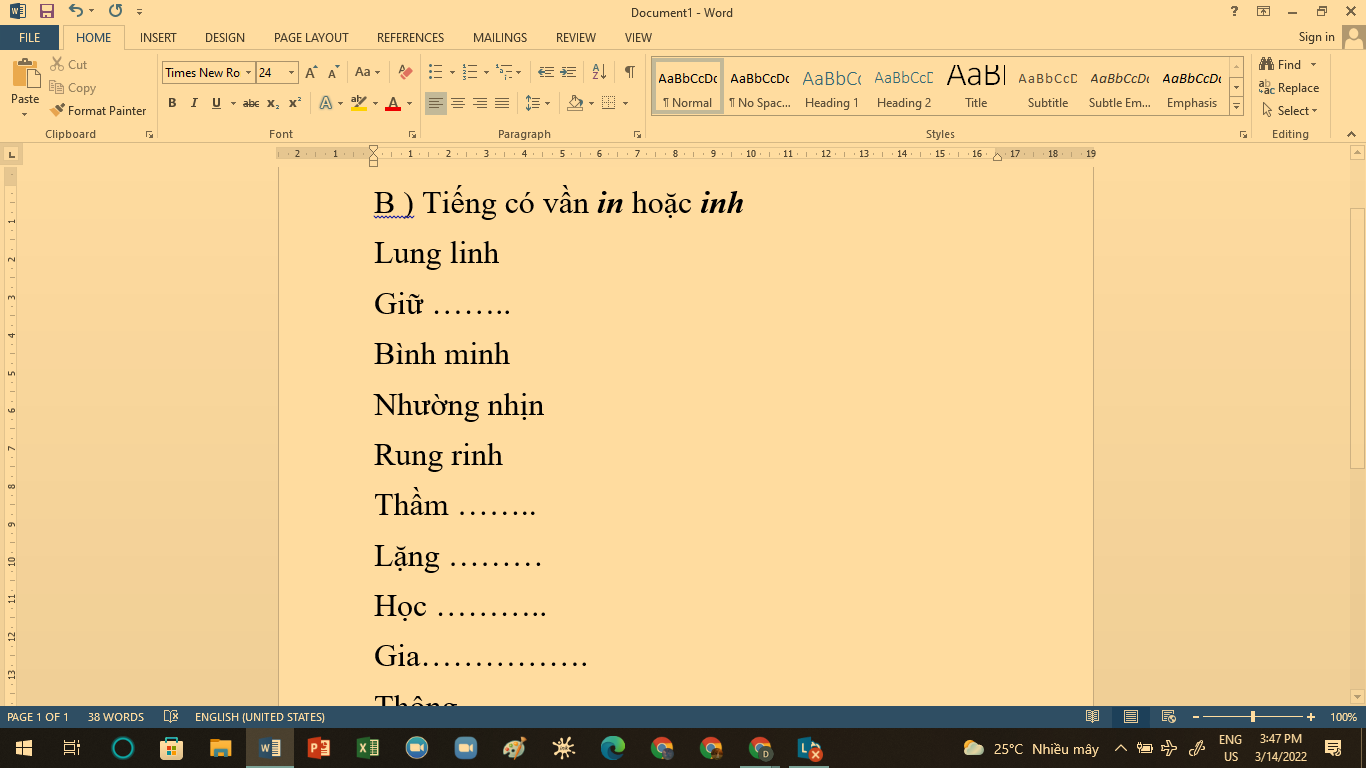Expand the Borders dropdown
The image size is (1366, 768).
point(625,103)
